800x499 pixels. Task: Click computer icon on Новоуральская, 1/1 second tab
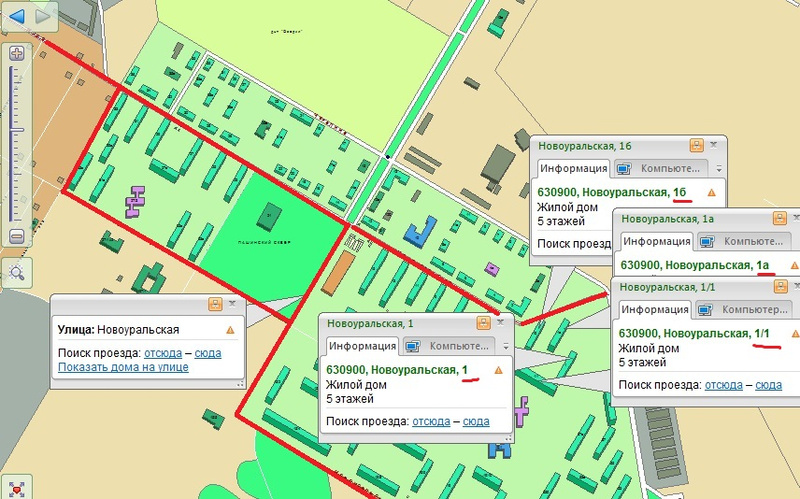[x=705, y=310]
